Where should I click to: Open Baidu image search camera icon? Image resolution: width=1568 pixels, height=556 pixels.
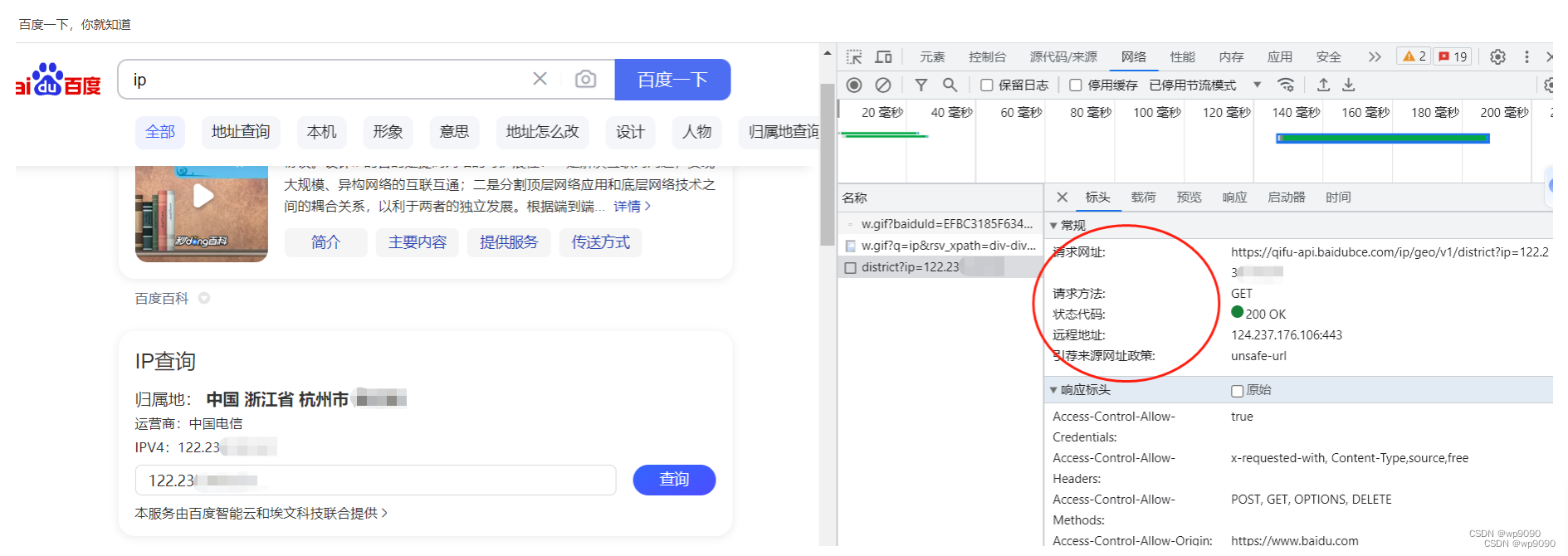click(585, 79)
